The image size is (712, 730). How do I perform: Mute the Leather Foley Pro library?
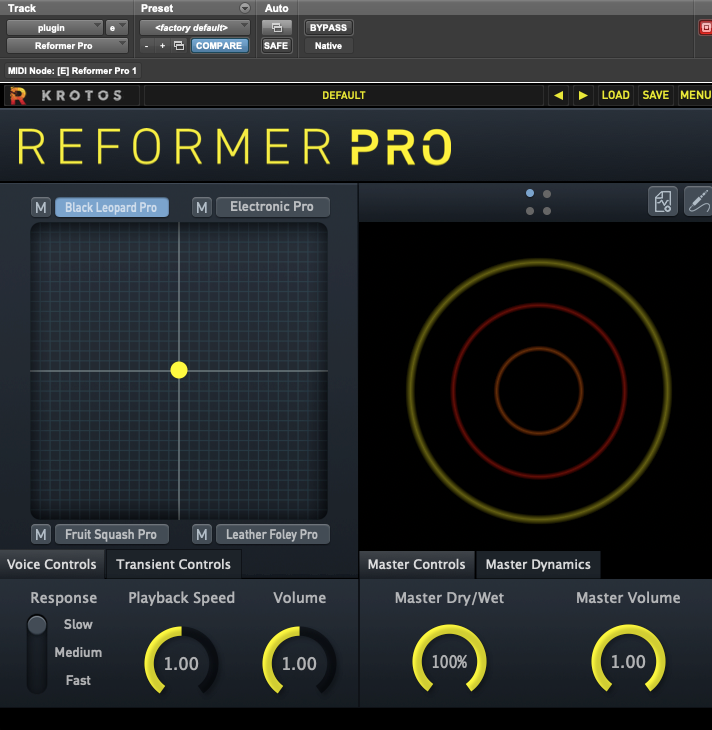point(202,534)
